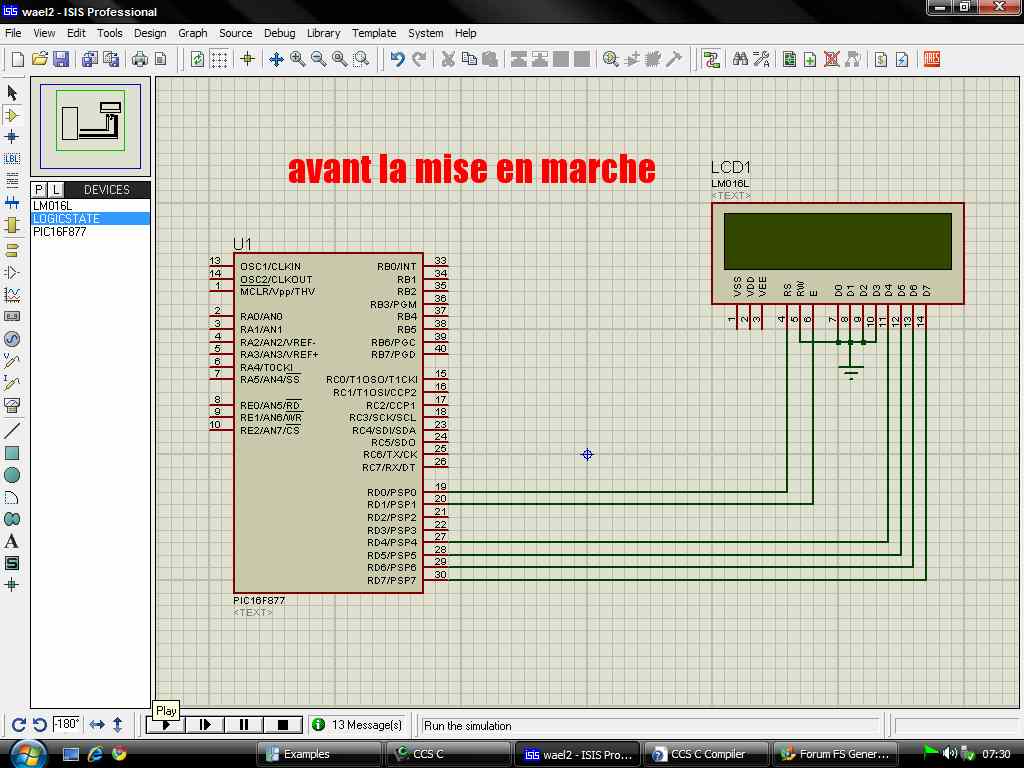Toggle the wire autorouter icon
The image size is (1024, 768).
pyautogui.click(x=711, y=59)
